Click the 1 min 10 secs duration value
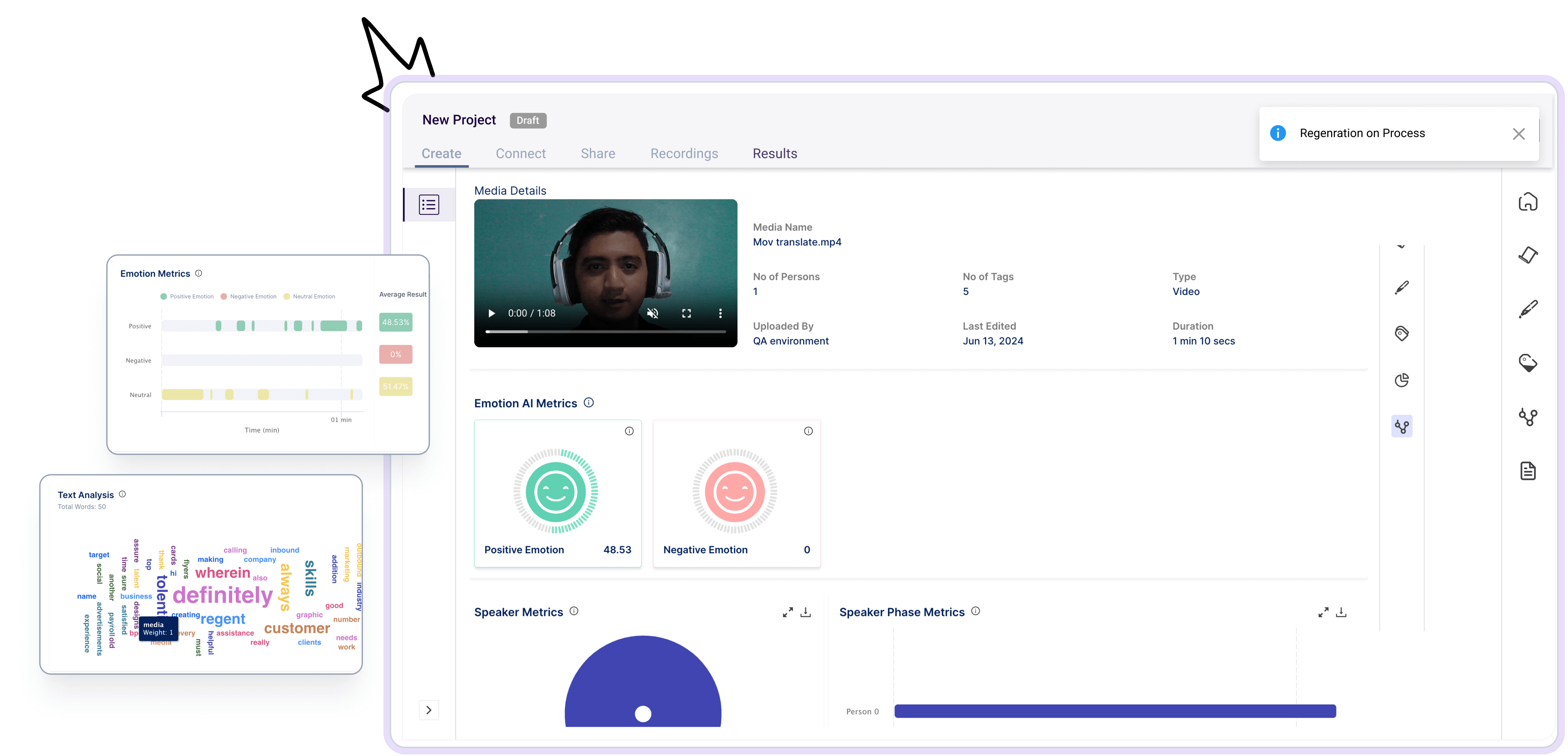This screenshot has width=1568, height=756. pos(1203,341)
